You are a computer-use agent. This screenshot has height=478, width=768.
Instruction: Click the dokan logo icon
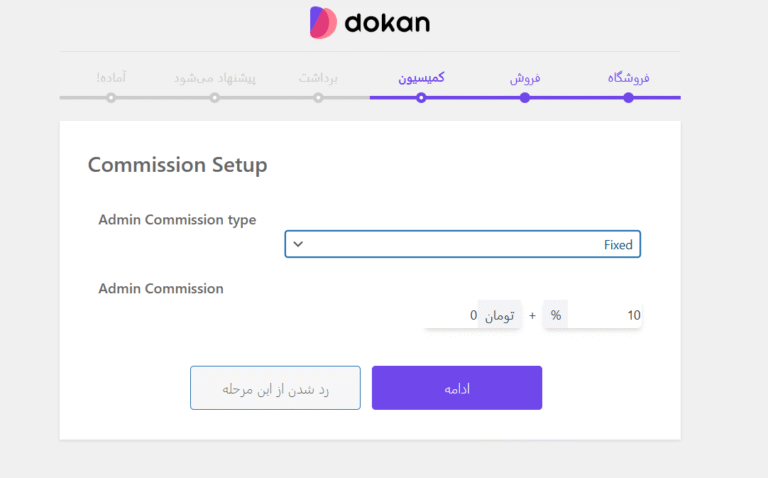coord(323,23)
